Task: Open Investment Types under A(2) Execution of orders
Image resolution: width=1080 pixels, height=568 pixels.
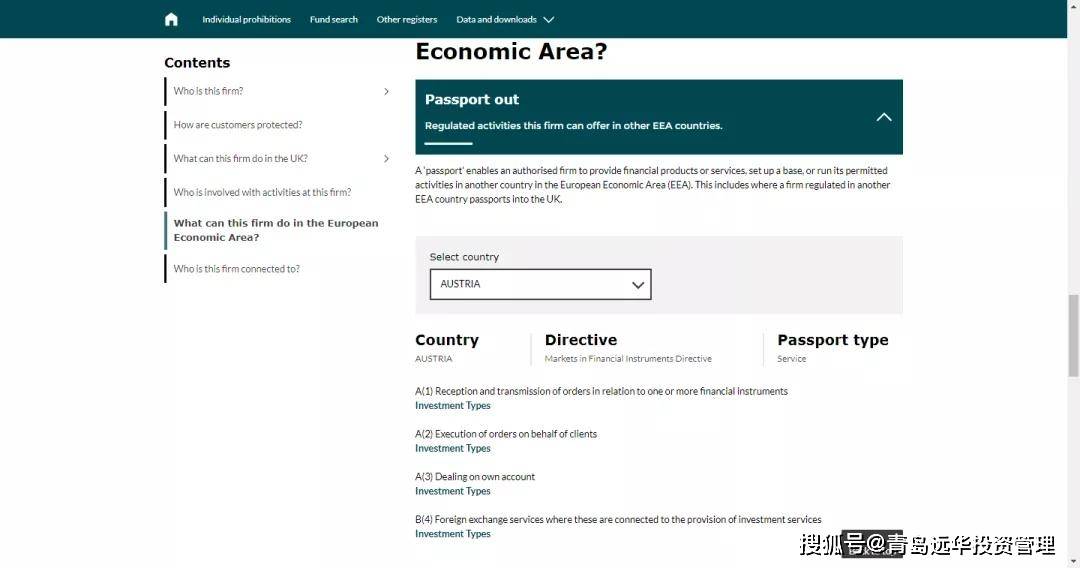Action: [453, 449]
